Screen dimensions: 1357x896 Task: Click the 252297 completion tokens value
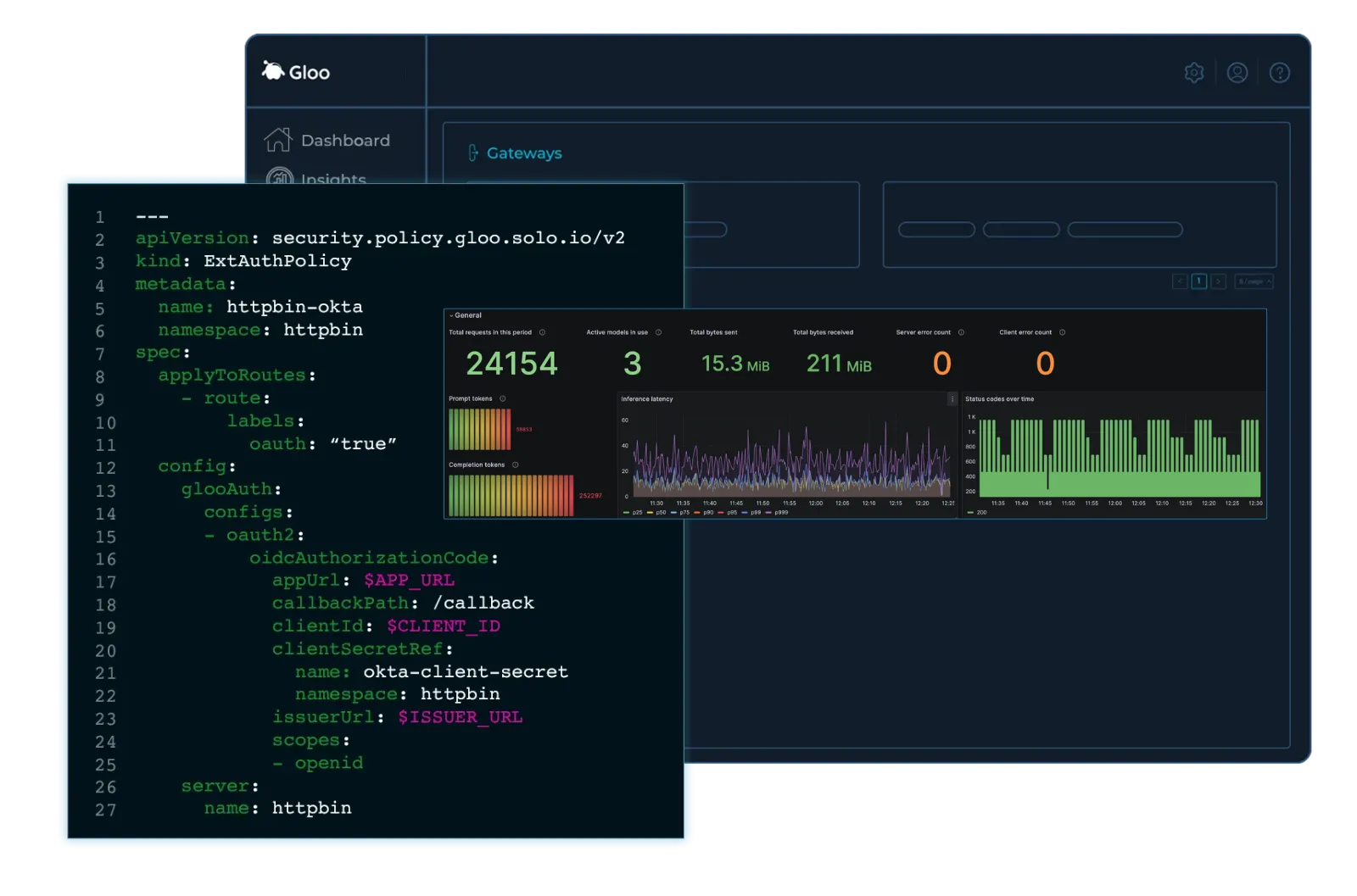[x=590, y=496]
